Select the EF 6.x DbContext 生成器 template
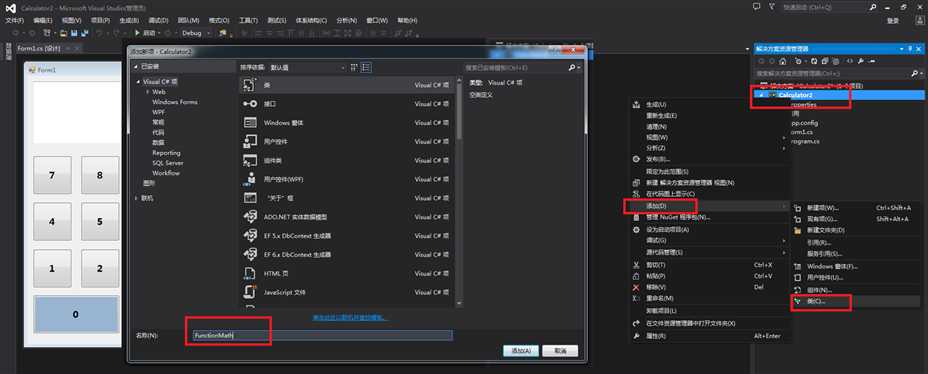The width and height of the screenshot is (928, 374). [347, 254]
